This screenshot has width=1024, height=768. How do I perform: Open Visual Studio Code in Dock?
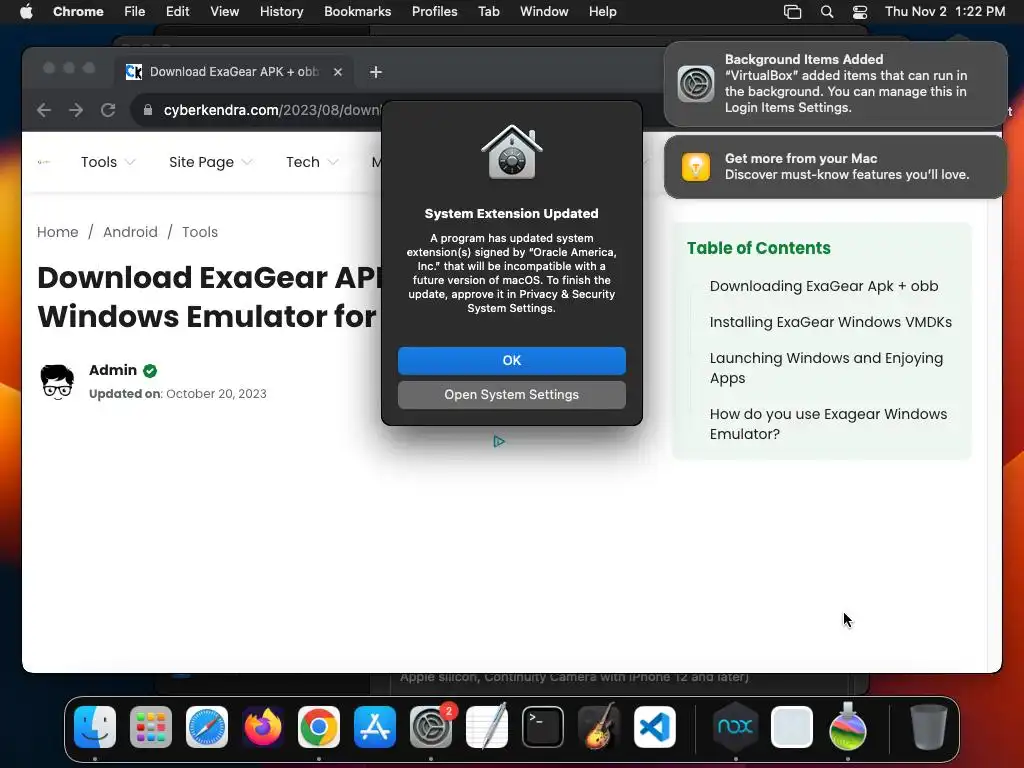[654, 727]
